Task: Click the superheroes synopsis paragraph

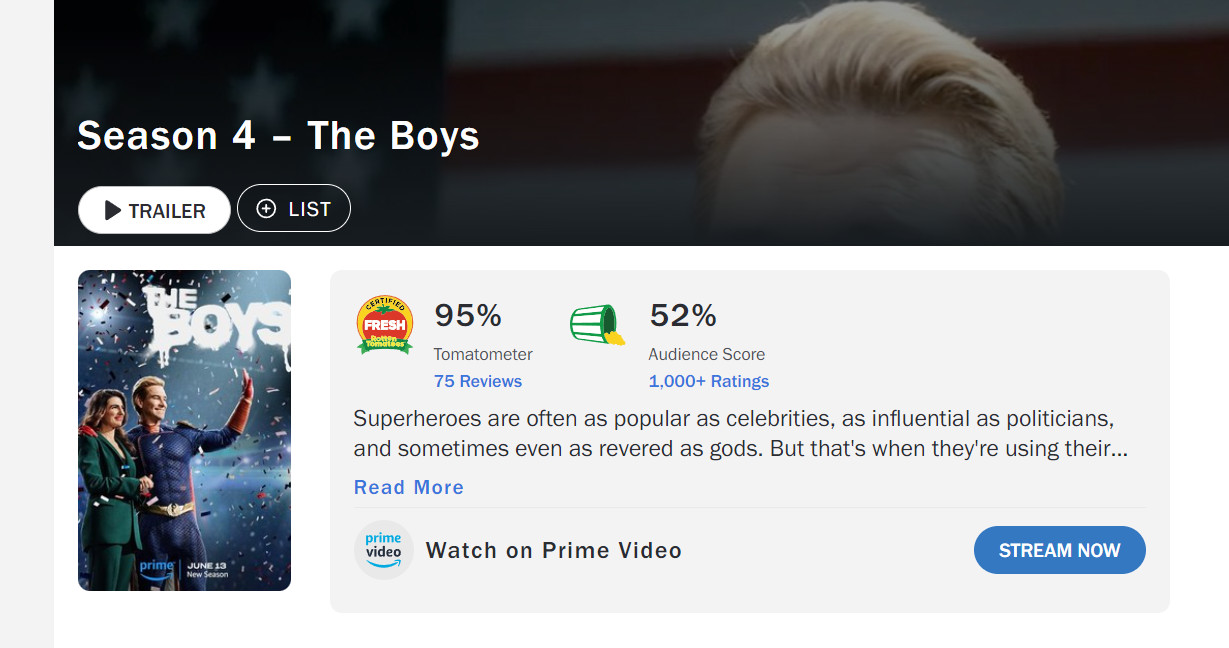Action: (x=741, y=432)
